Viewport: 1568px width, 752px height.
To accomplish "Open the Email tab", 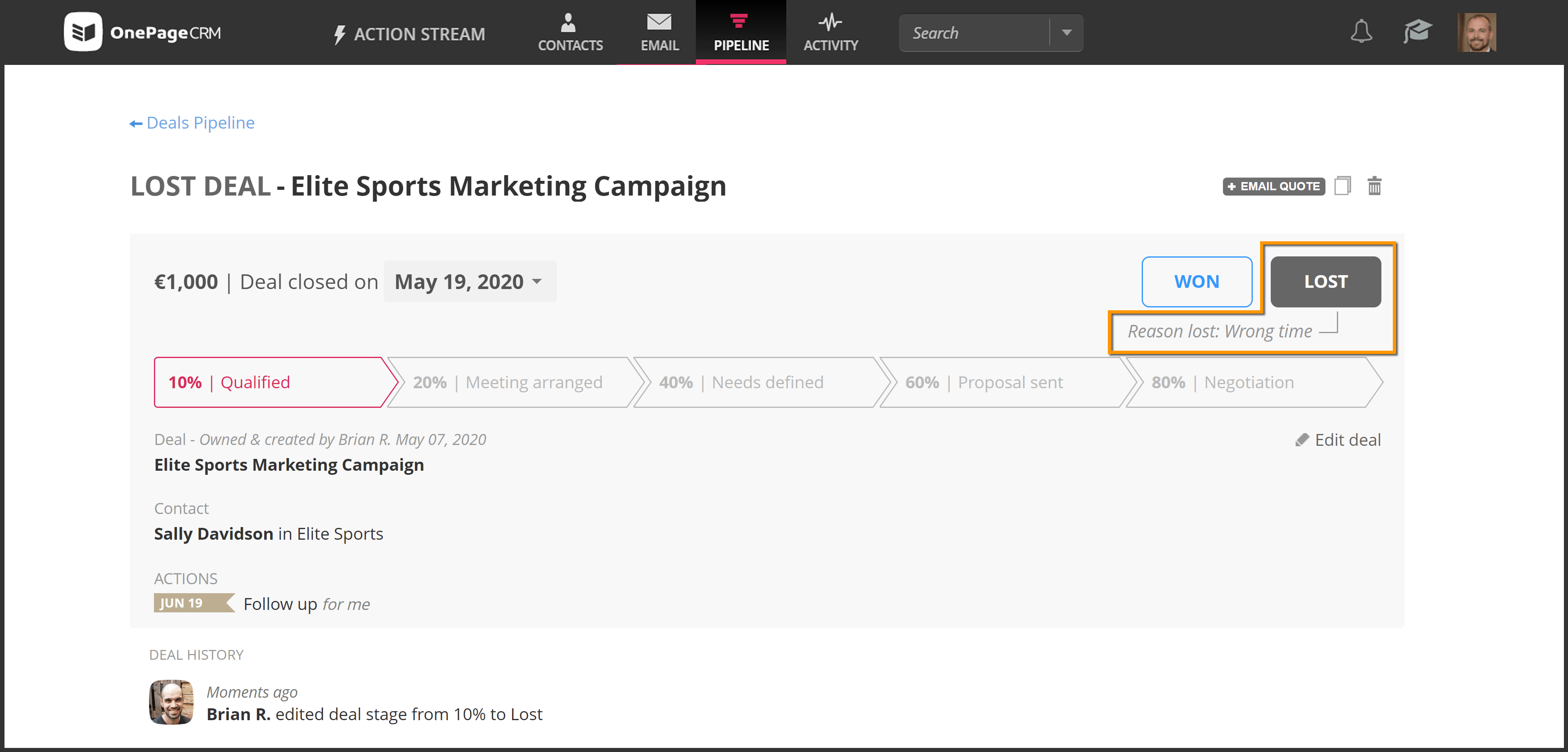I will point(659,32).
